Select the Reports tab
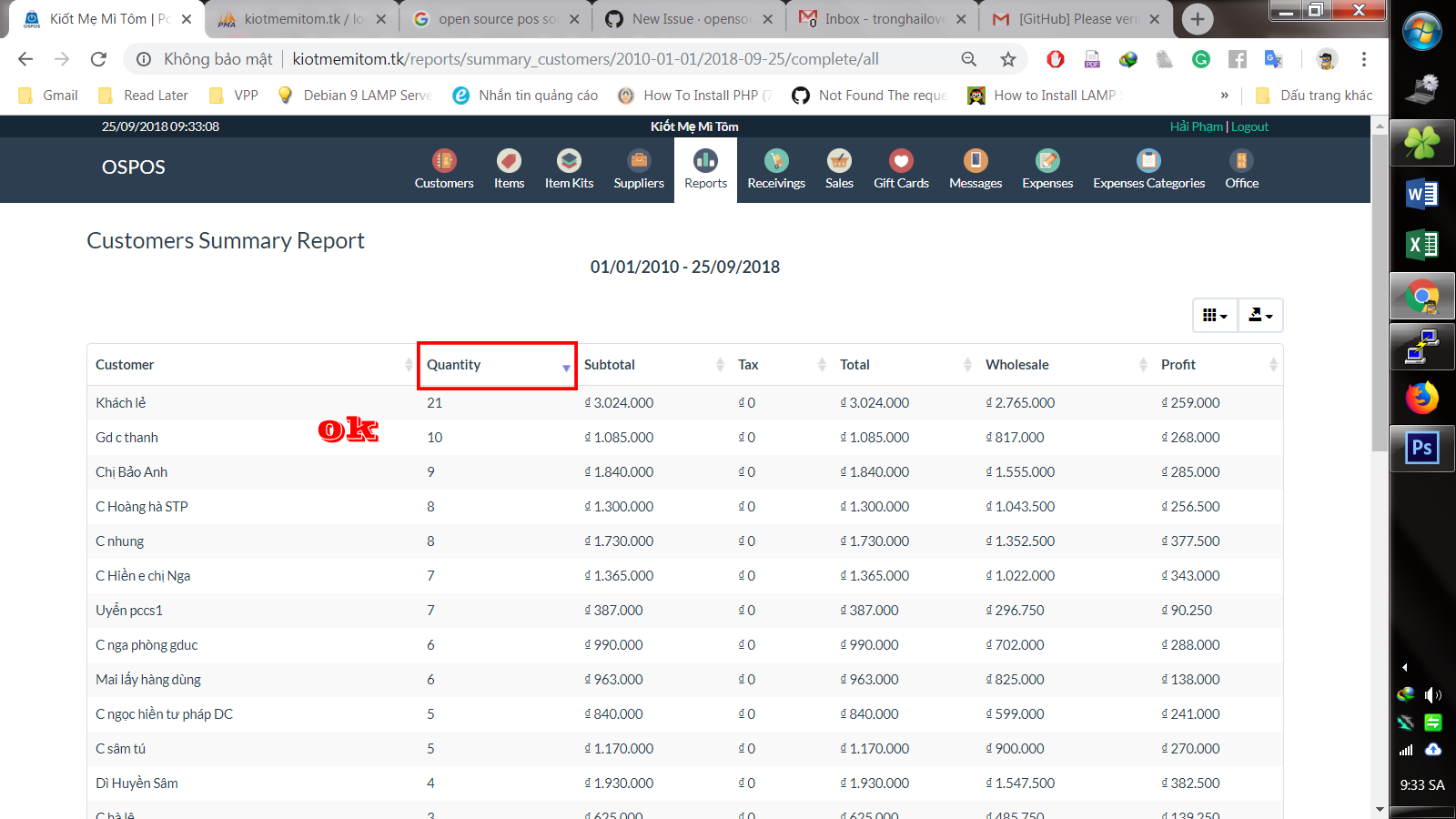 [x=705, y=170]
